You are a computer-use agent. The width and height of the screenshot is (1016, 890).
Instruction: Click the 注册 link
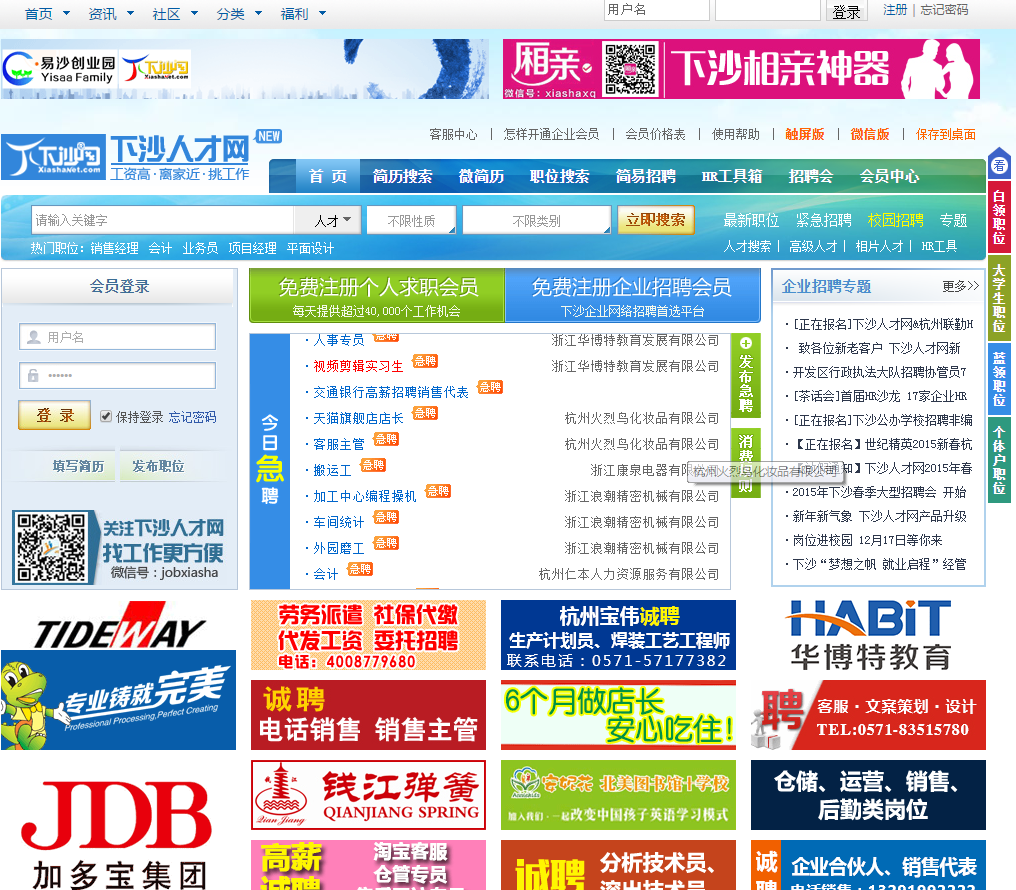(x=895, y=10)
